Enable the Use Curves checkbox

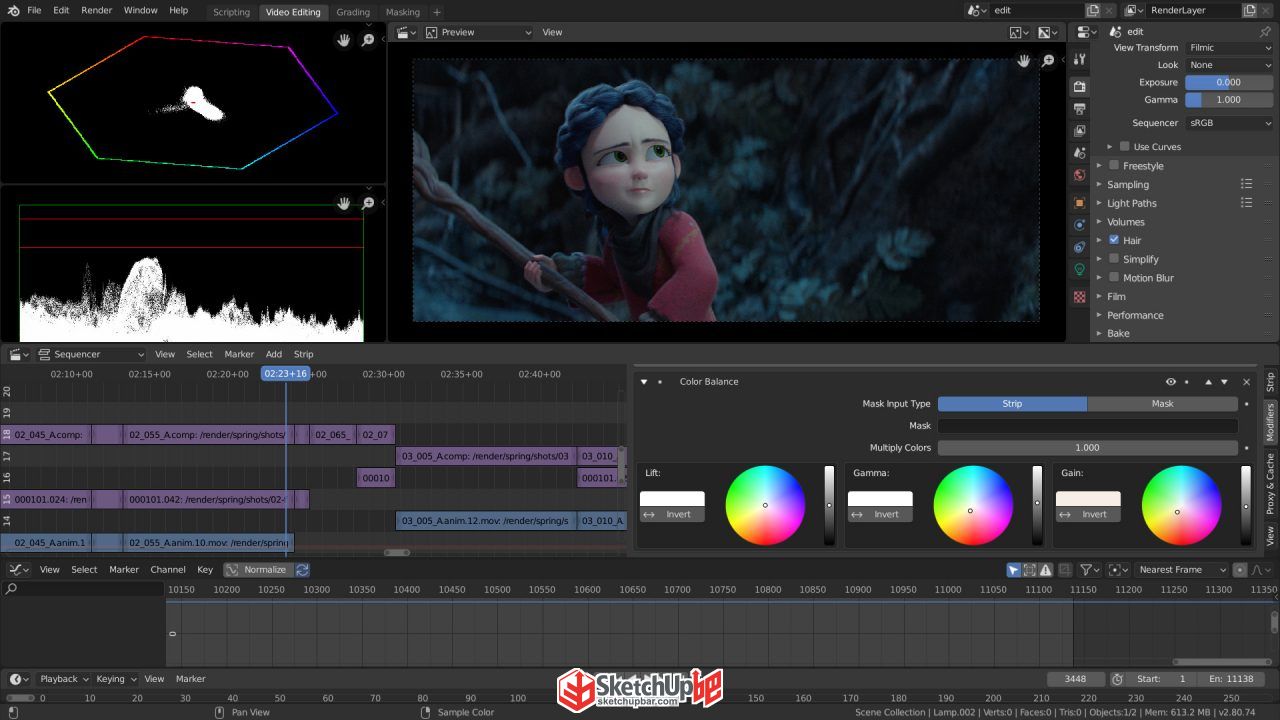[1125, 146]
